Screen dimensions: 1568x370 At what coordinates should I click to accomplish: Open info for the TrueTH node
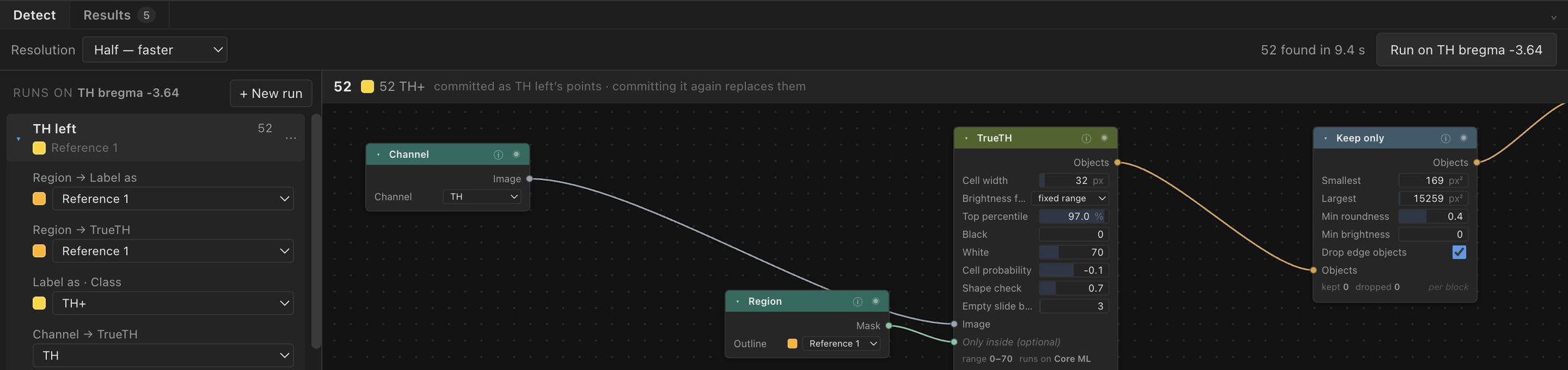pos(1086,138)
